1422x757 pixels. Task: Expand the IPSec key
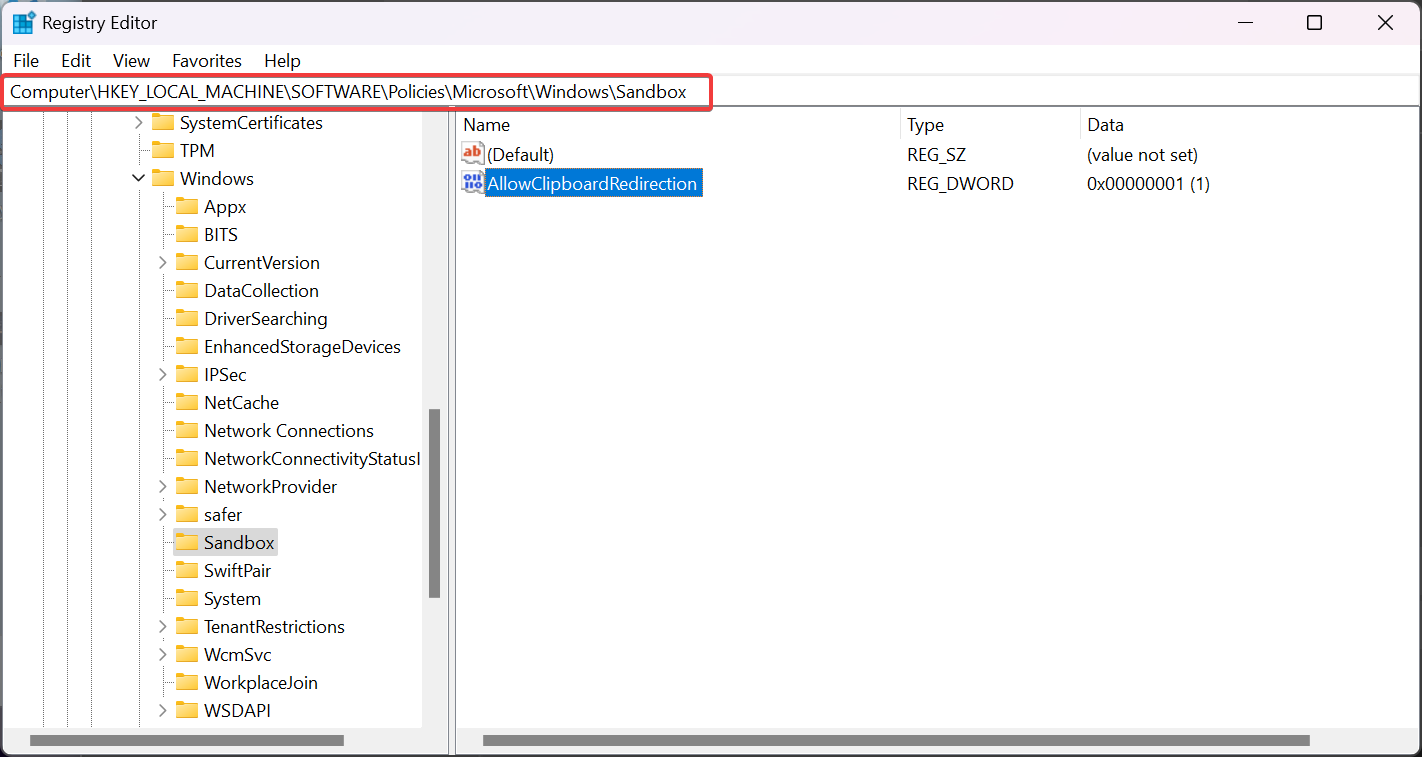coord(163,375)
